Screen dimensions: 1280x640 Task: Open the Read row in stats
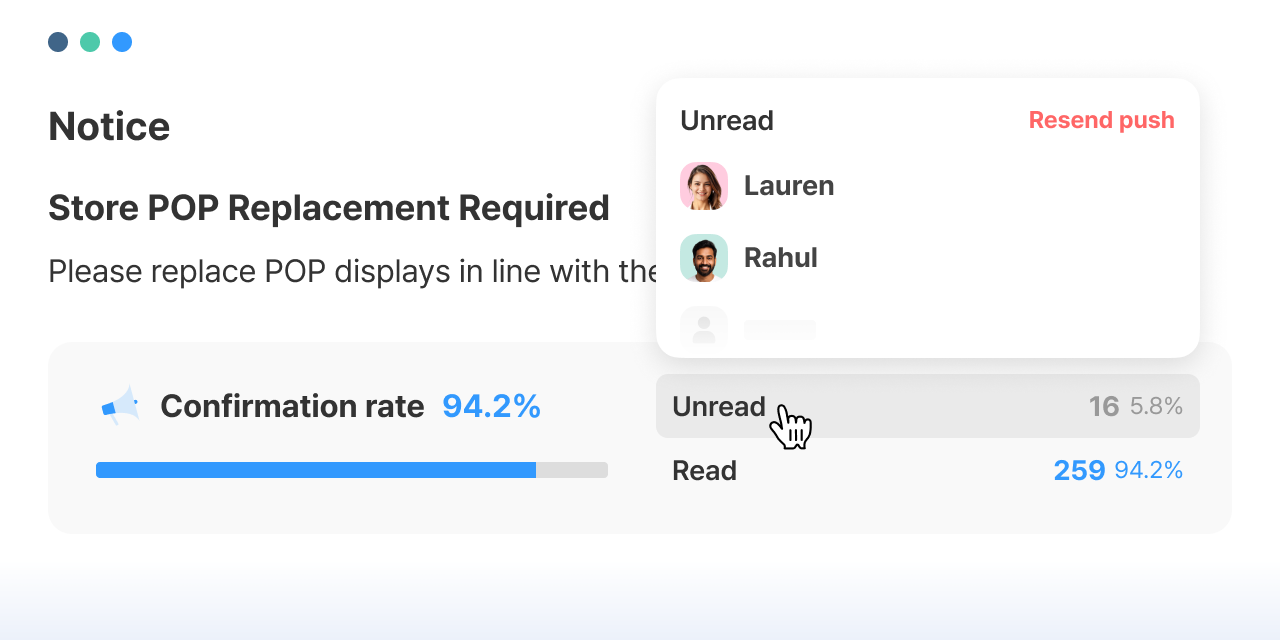point(928,470)
